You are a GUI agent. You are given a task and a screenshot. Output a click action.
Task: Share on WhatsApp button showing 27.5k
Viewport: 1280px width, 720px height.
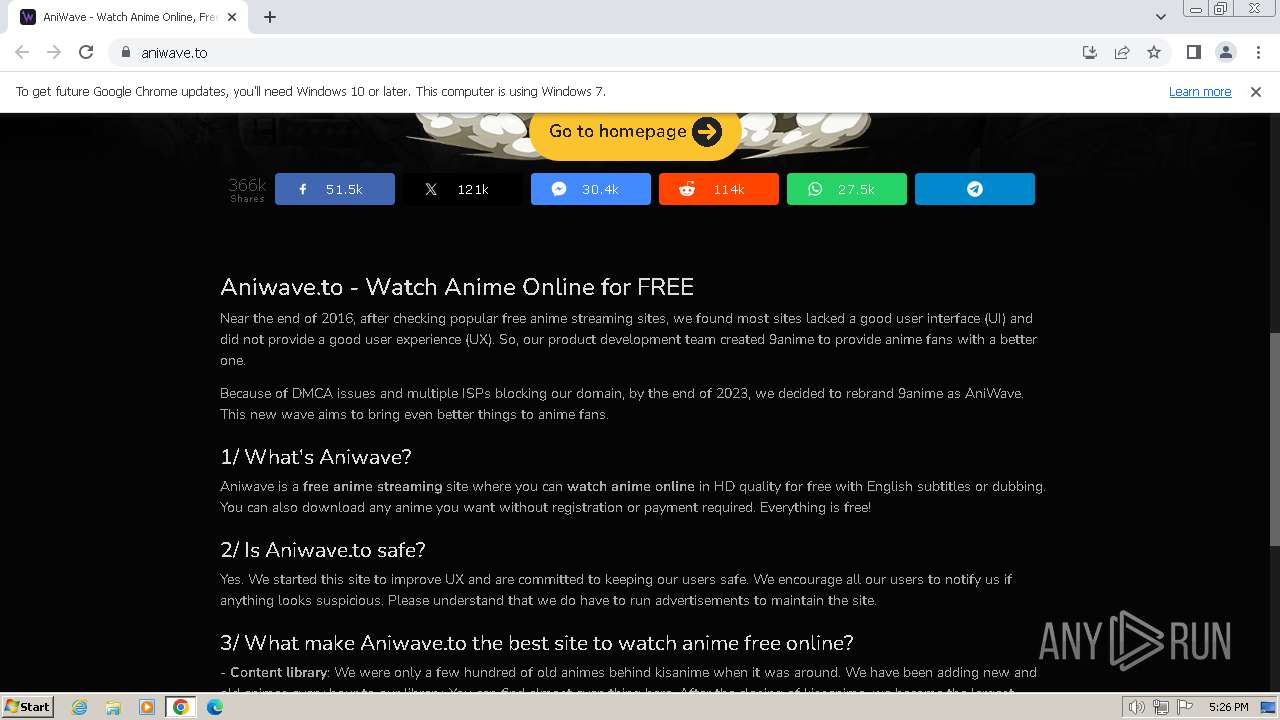(x=847, y=189)
